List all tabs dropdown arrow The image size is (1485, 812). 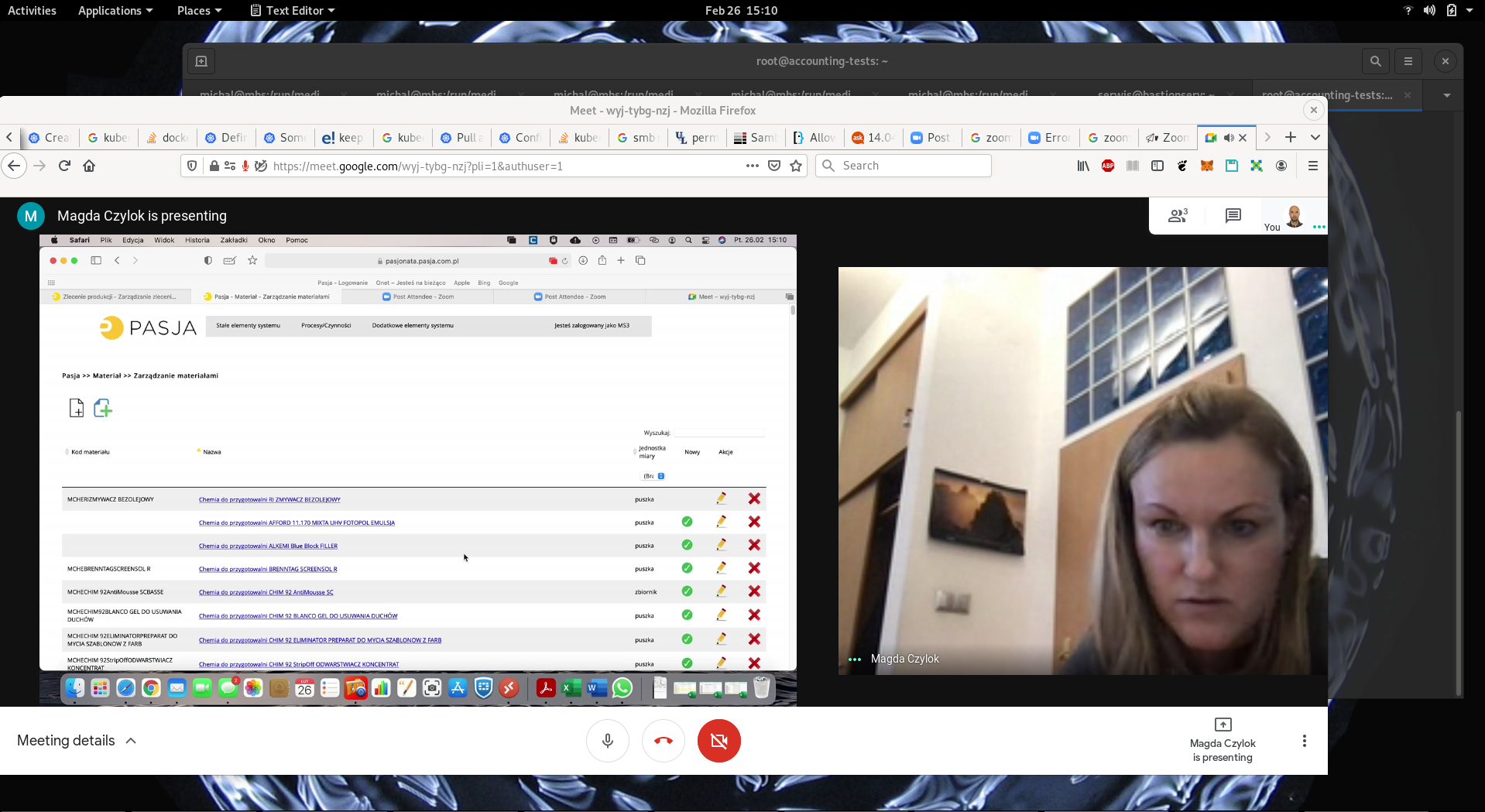(x=1315, y=137)
